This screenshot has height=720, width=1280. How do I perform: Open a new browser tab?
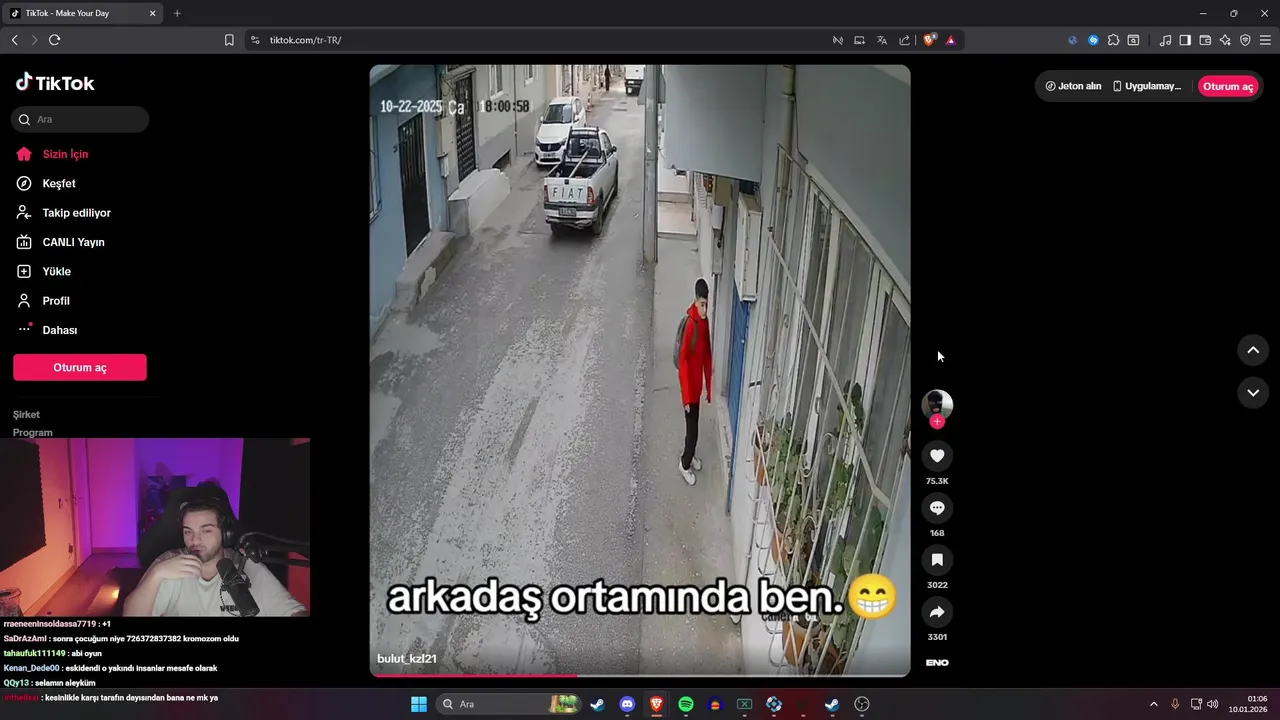point(177,13)
